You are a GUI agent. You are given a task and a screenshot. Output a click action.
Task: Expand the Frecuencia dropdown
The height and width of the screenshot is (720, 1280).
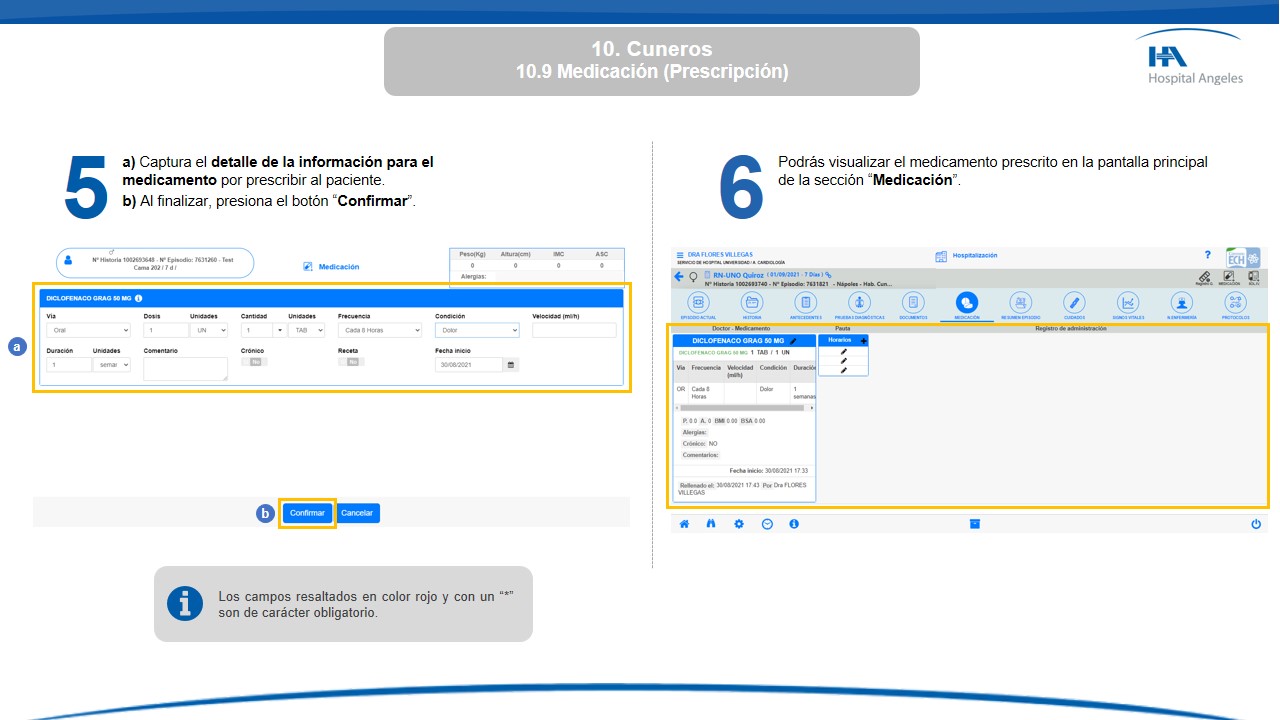click(379, 330)
